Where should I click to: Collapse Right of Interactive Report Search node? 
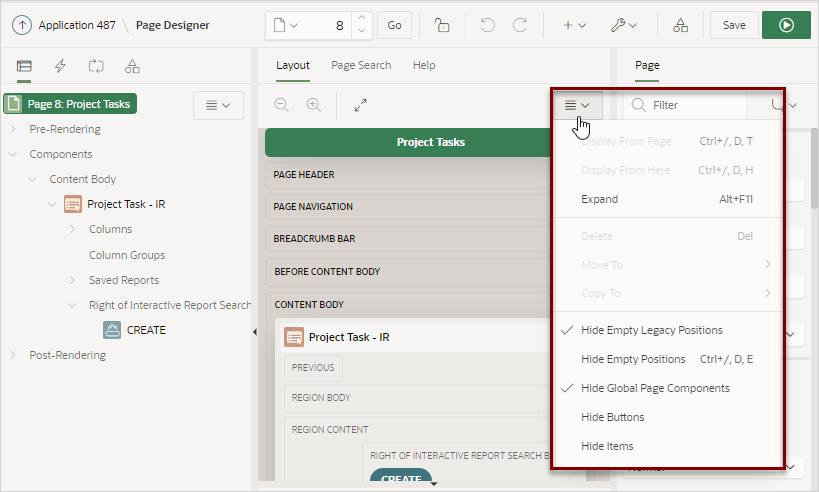click(x=72, y=305)
